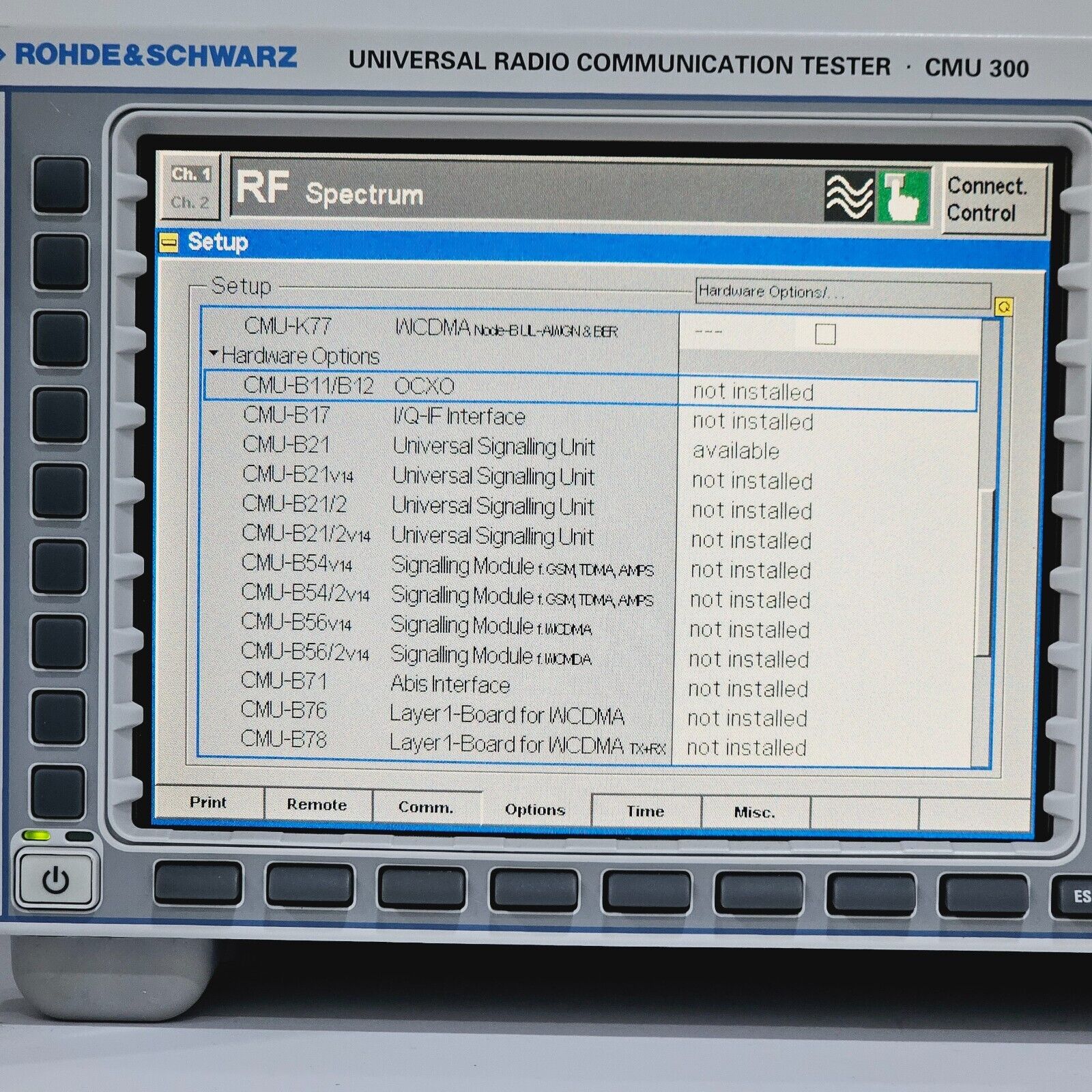Open the Remote tab
The width and height of the screenshot is (1092, 1092).
click(x=315, y=805)
